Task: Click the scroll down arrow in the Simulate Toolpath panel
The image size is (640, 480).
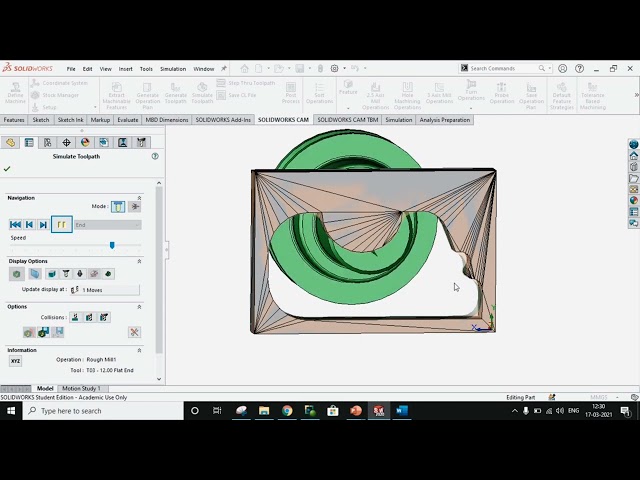Action: [159, 379]
